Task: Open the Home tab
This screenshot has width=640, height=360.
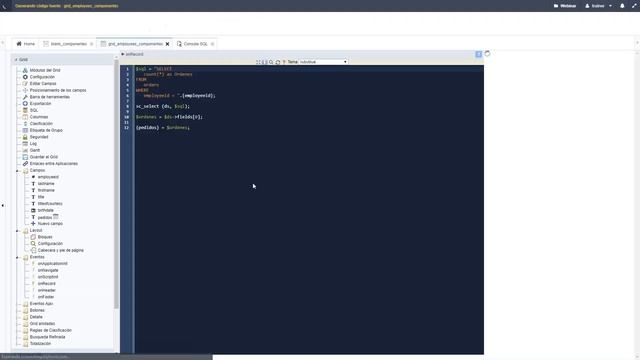Action: (x=25, y=44)
